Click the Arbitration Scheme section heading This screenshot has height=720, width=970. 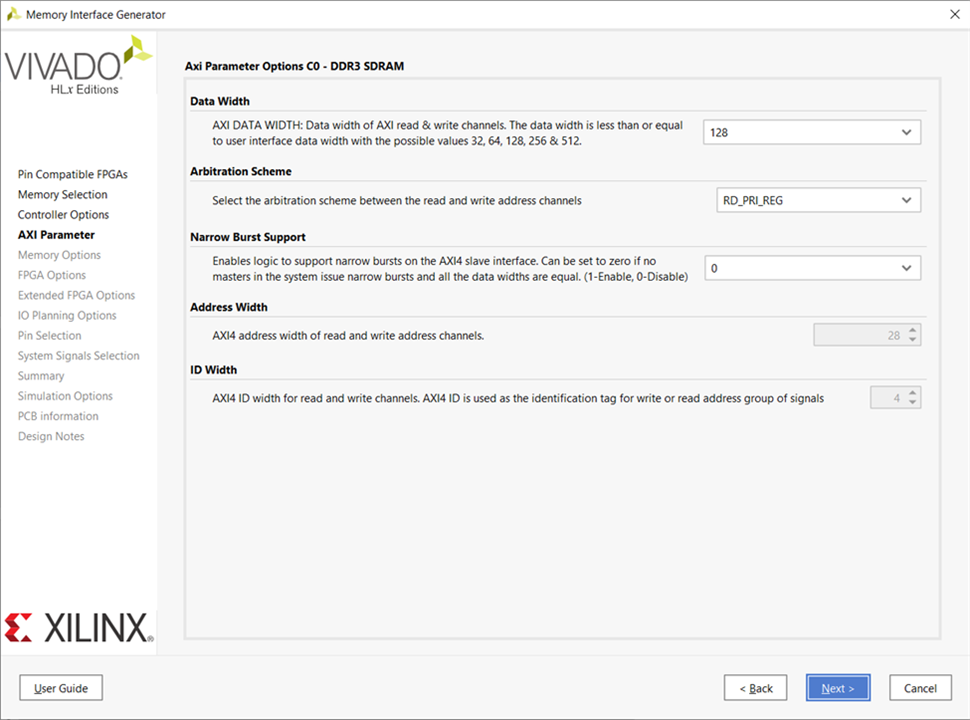pyautogui.click(x=241, y=171)
